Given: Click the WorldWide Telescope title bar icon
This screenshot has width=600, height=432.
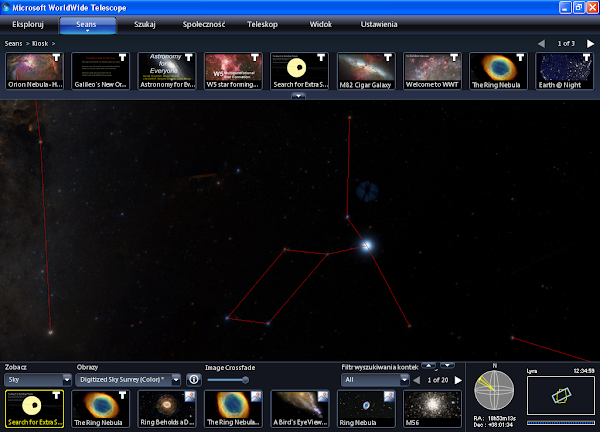Looking at the screenshot, I should pyautogui.click(x=6, y=7).
